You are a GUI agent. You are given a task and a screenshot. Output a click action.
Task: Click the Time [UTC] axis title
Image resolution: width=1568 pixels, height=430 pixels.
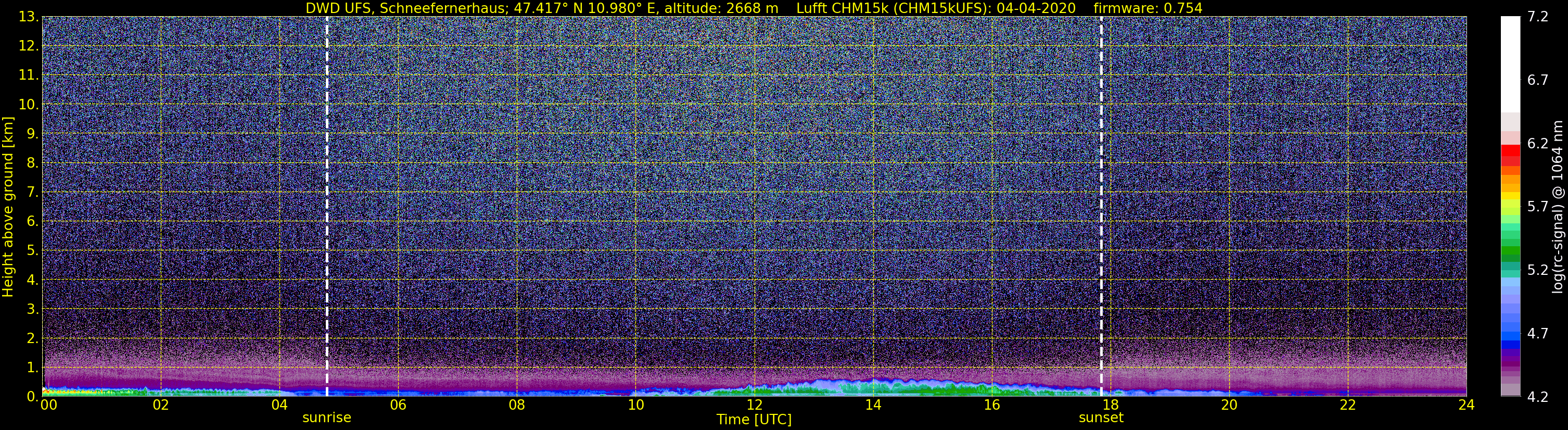(754, 420)
